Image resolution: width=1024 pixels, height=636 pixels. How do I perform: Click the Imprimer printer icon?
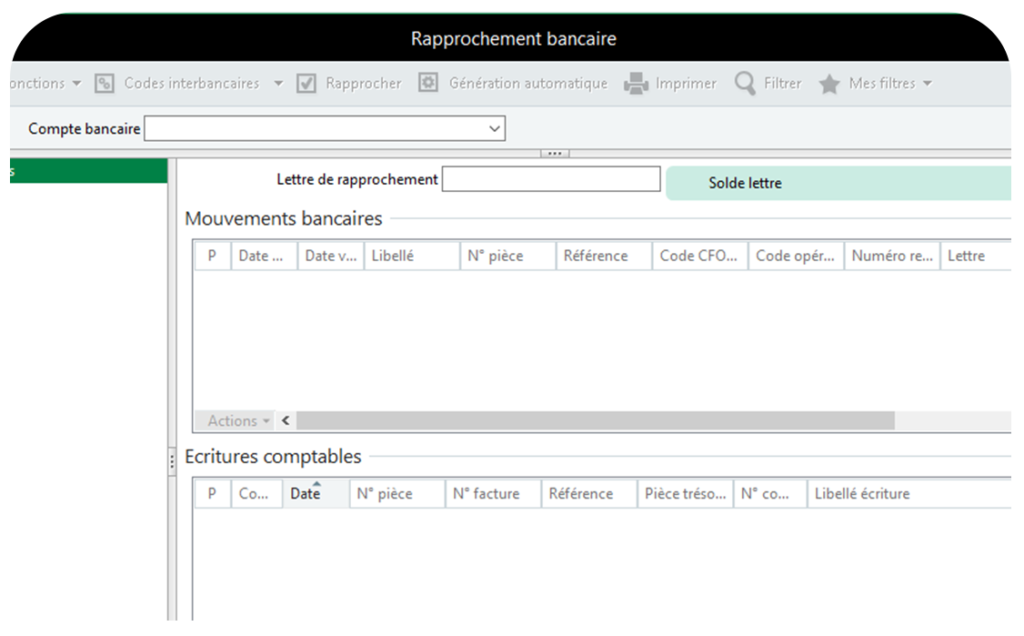(x=636, y=84)
